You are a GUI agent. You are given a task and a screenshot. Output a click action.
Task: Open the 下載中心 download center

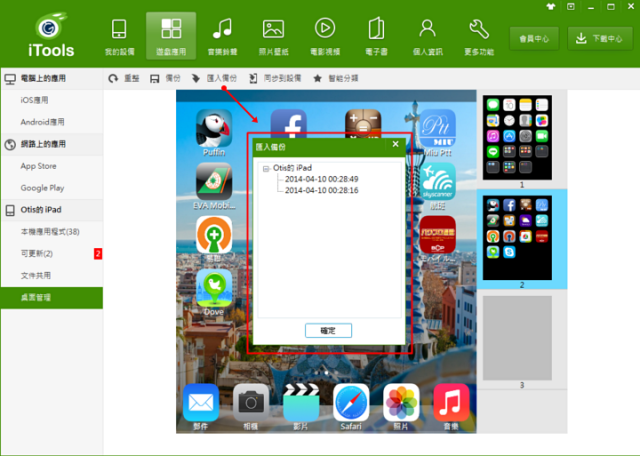(x=600, y=39)
